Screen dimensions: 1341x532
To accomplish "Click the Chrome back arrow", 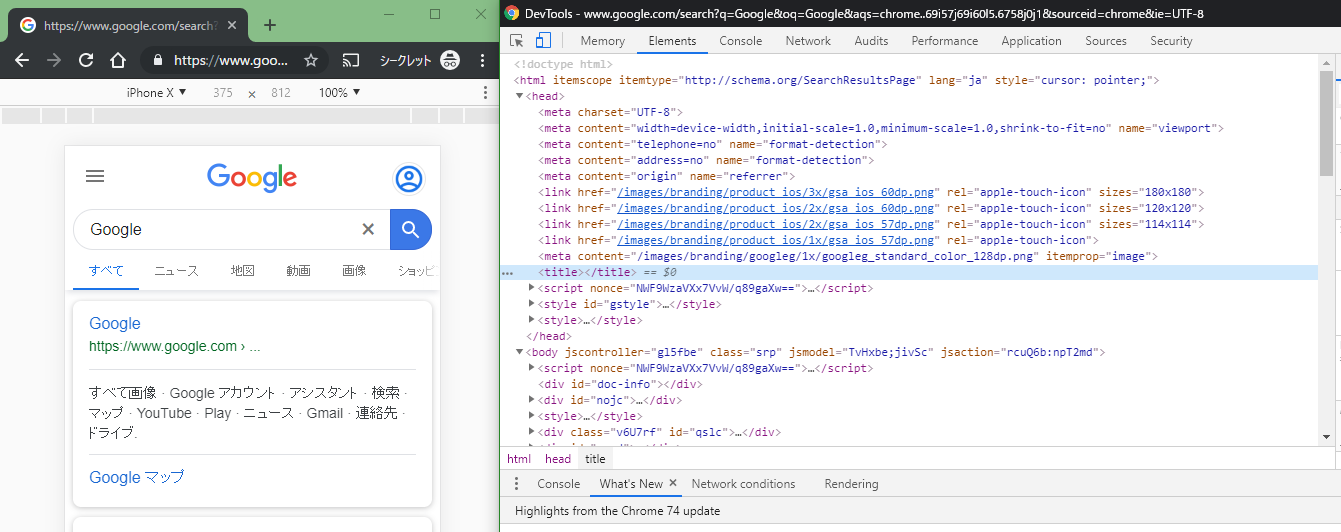I will click(22, 60).
